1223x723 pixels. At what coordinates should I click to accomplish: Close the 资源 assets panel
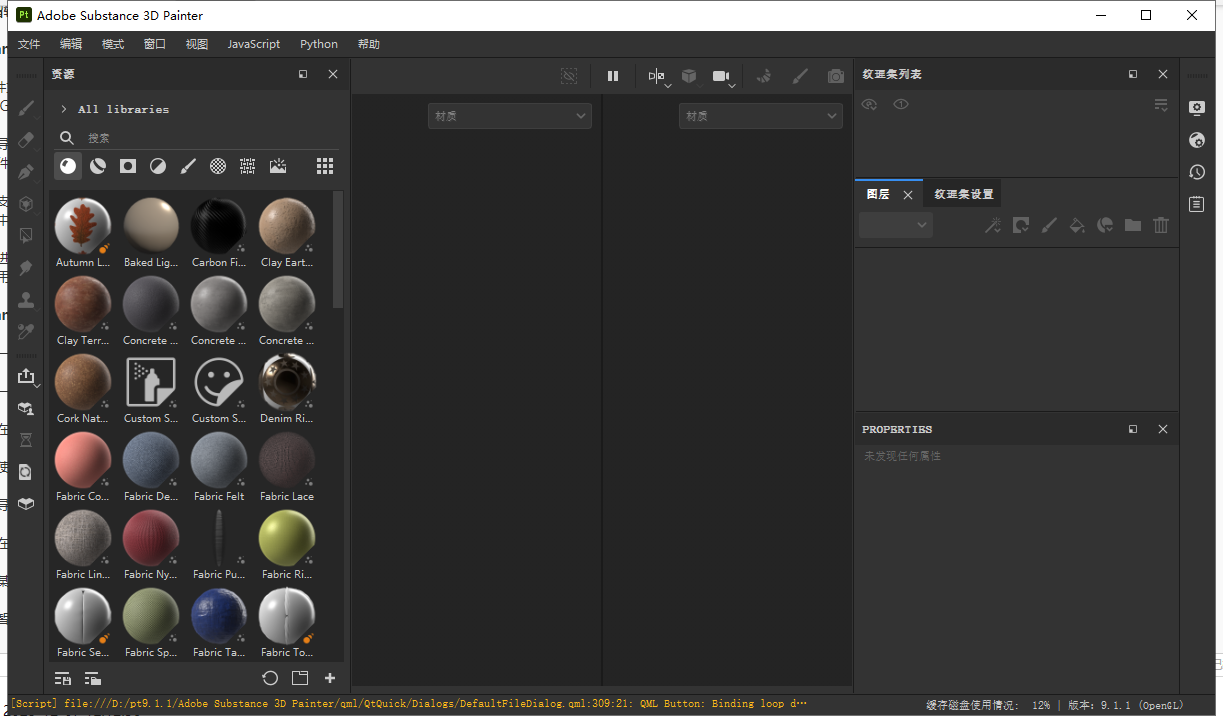333,74
